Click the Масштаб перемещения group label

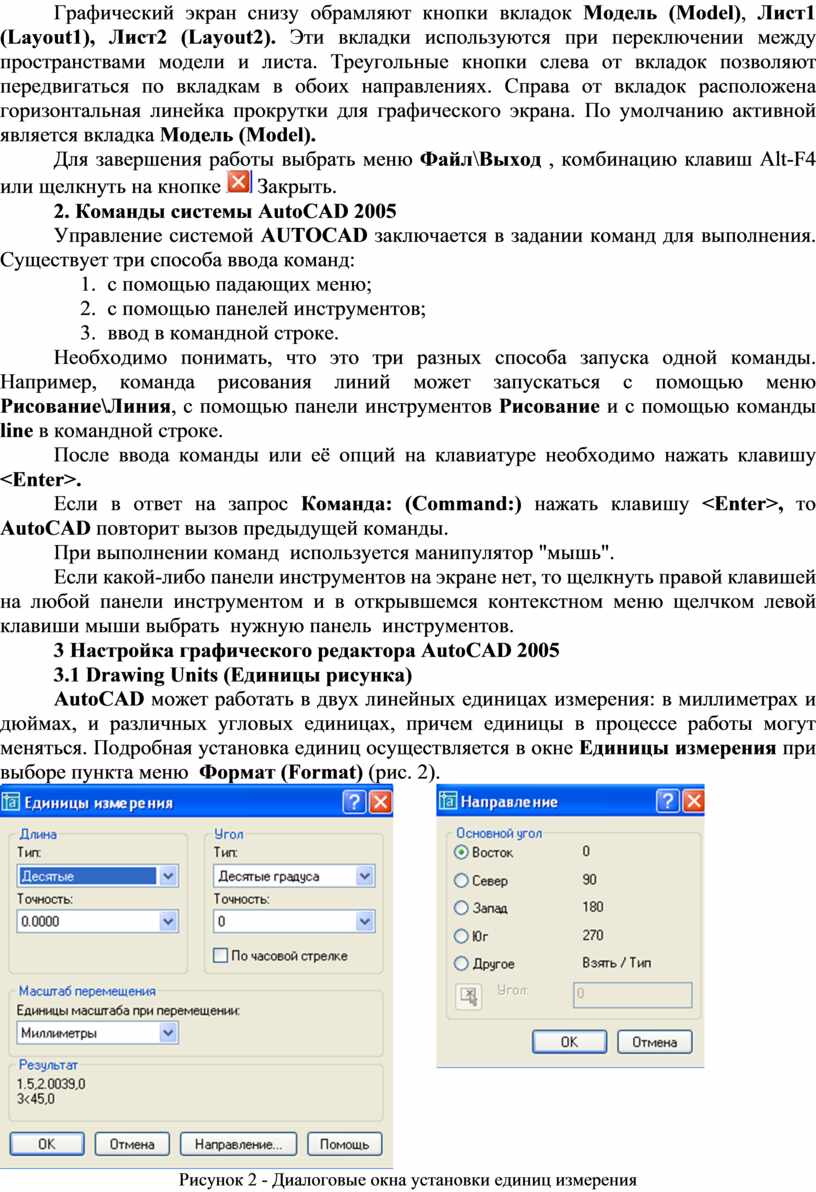87,991
